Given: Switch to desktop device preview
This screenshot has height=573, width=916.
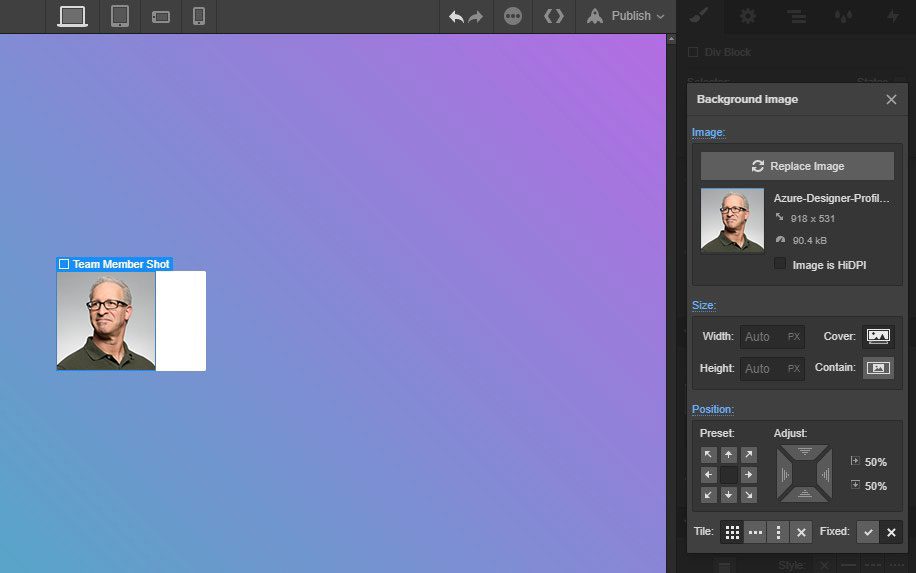Looking at the screenshot, I should pyautogui.click(x=72, y=16).
